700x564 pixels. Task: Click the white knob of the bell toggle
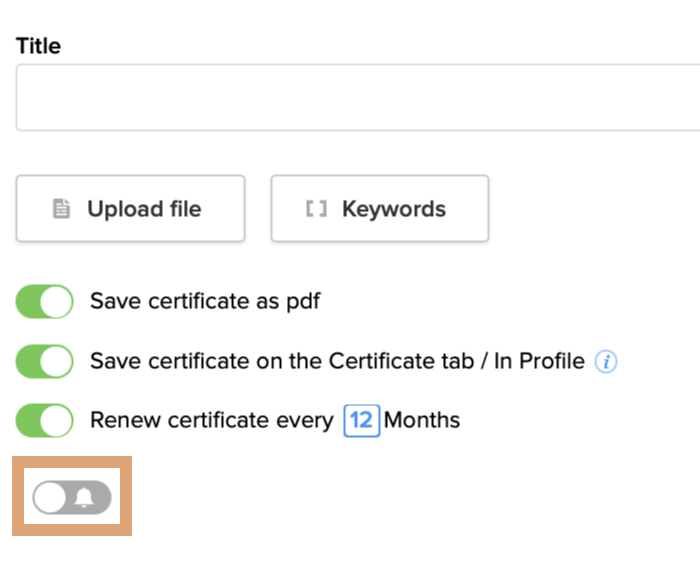pyautogui.click(x=50, y=497)
